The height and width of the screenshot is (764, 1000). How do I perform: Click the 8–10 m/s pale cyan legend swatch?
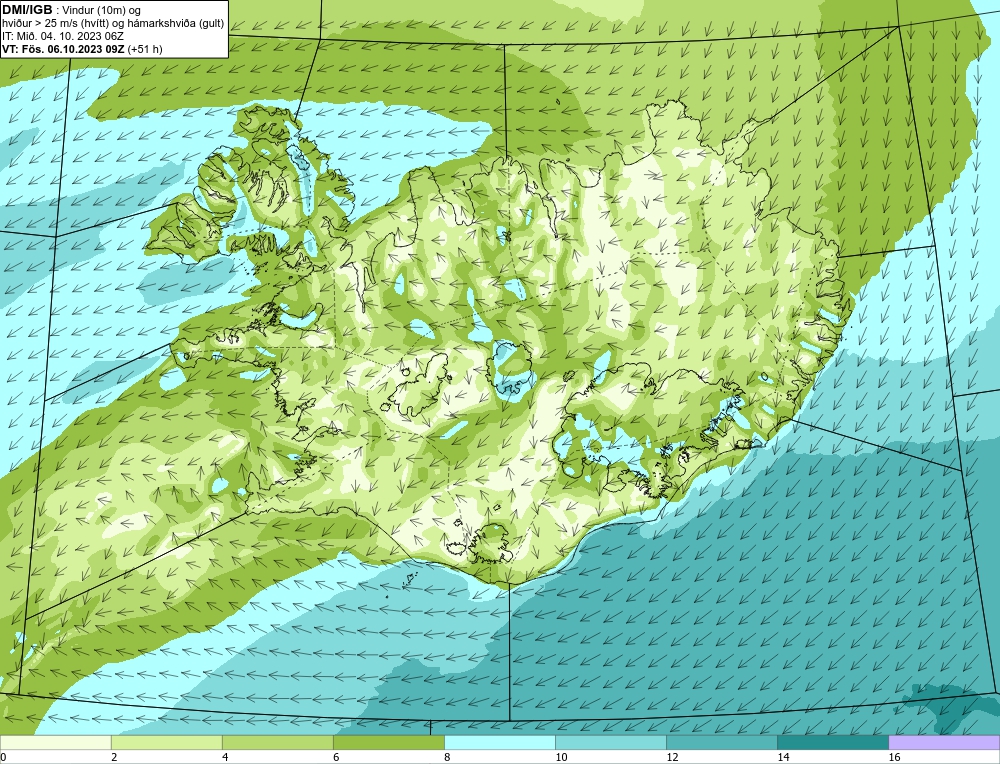coord(499,742)
